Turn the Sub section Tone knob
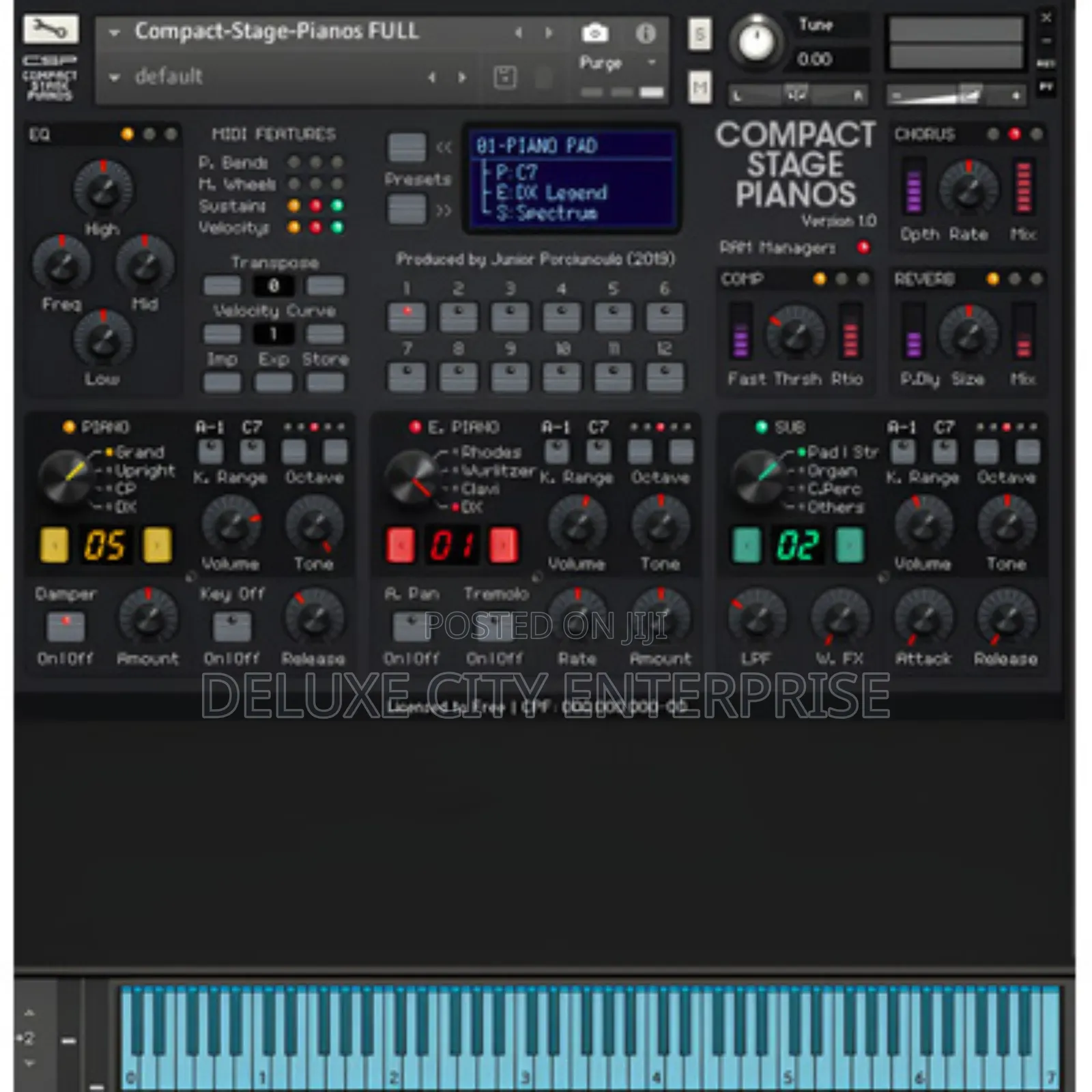Image resolution: width=1092 pixels, height=1092 pixels. click(x=1007, y=525)
